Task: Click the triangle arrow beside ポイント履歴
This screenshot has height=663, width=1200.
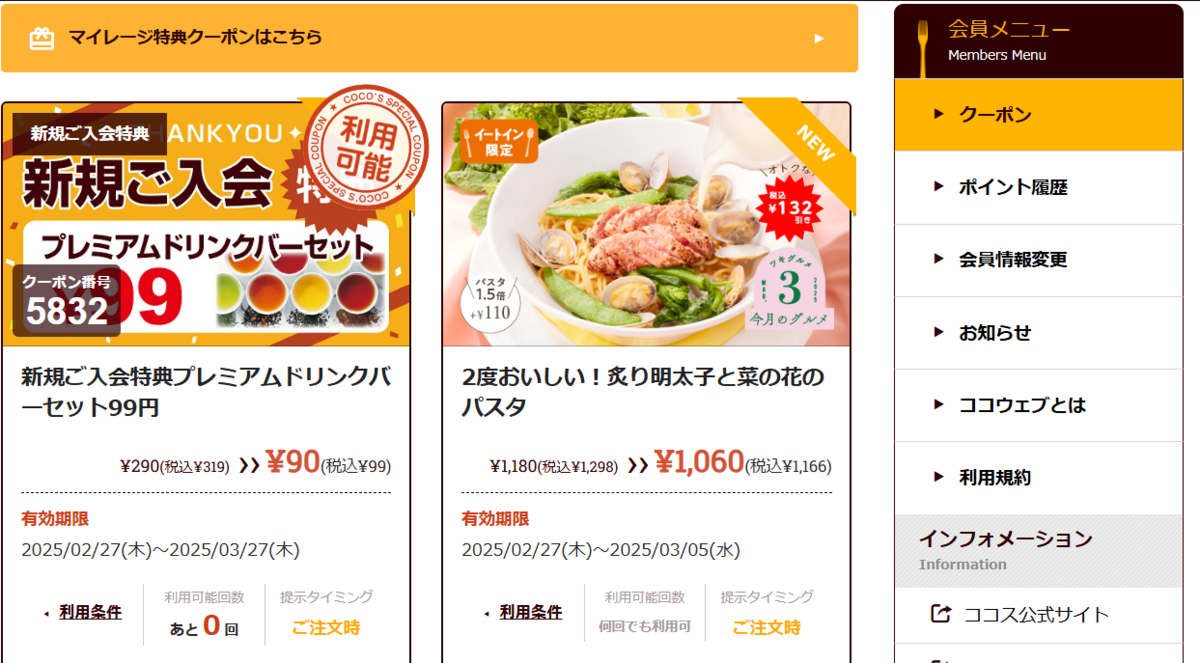Action: [938, 186]
